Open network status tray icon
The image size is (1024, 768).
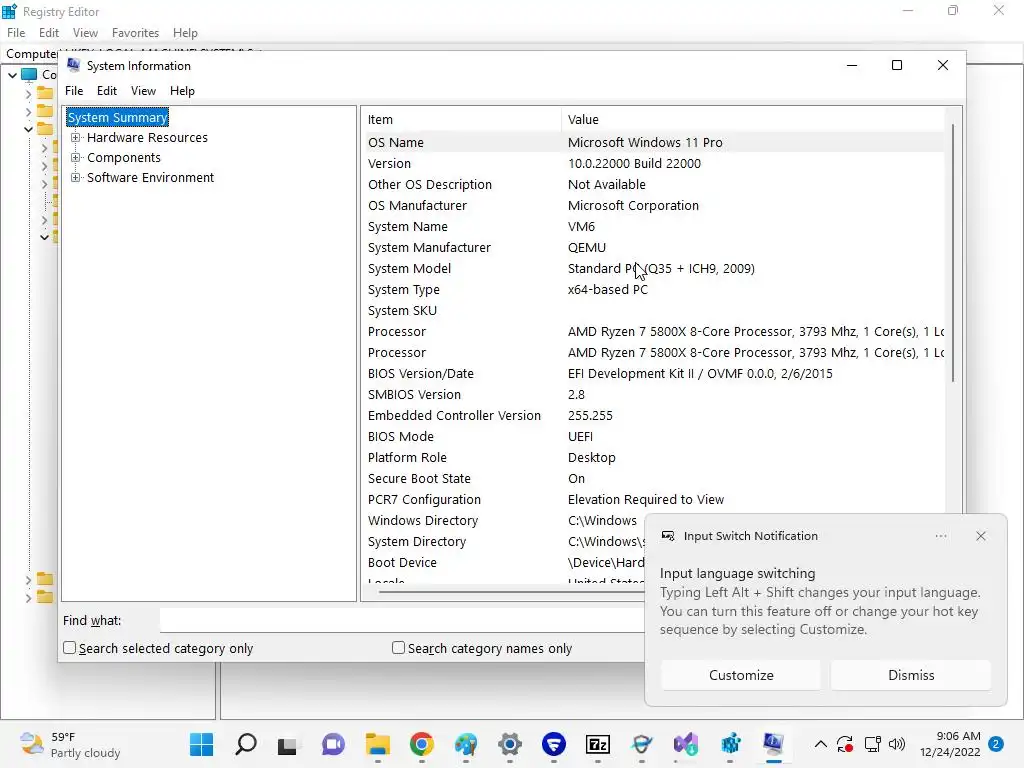(x=872, y=744)
